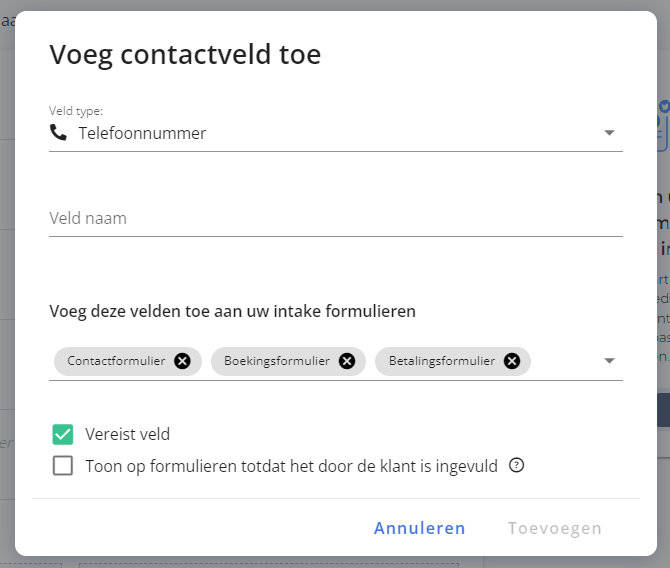
Task: Click the Betalingsformulier chip label
Action: (x=442, y=361)
